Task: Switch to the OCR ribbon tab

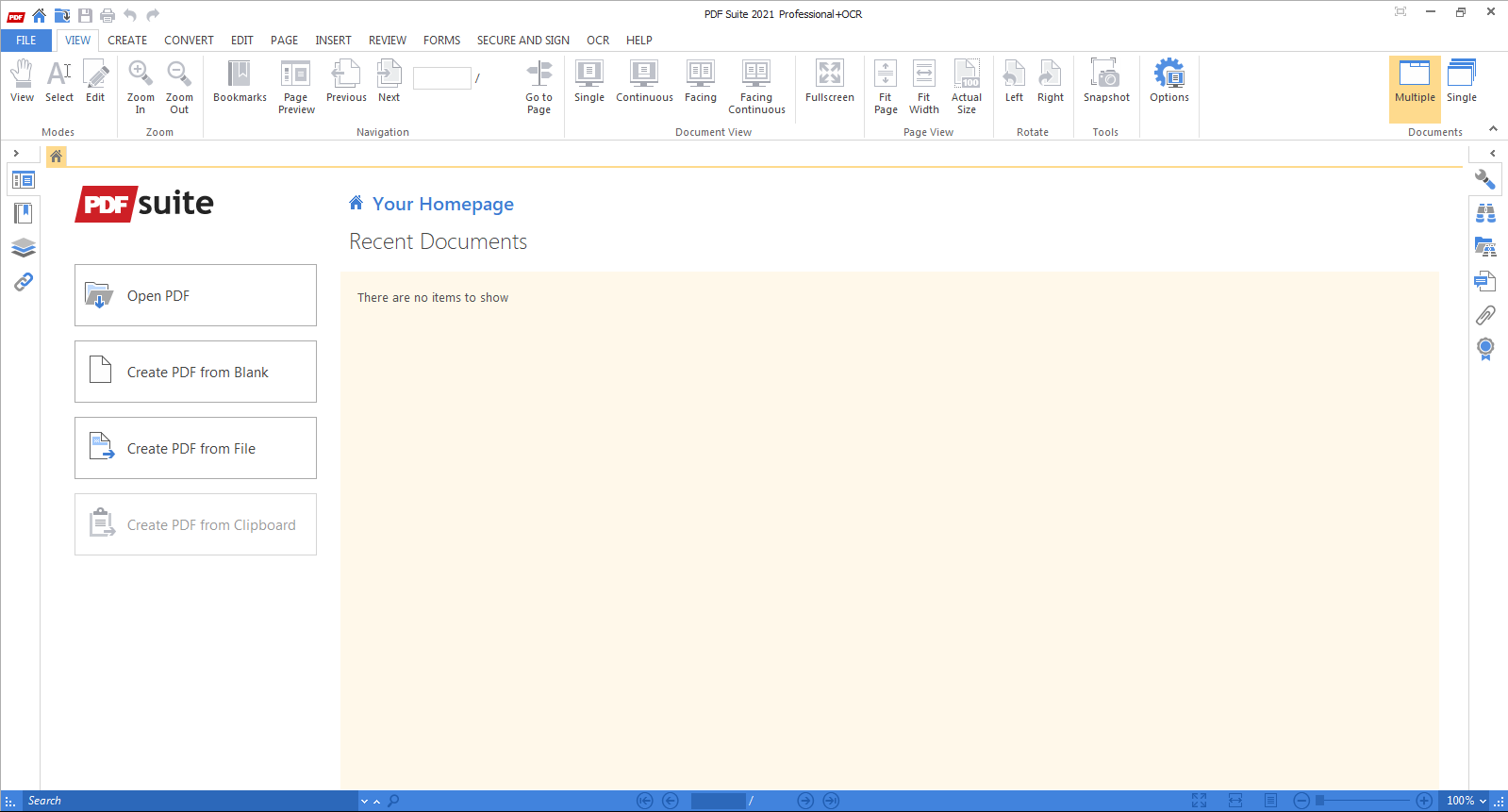Action: (598, 41)
